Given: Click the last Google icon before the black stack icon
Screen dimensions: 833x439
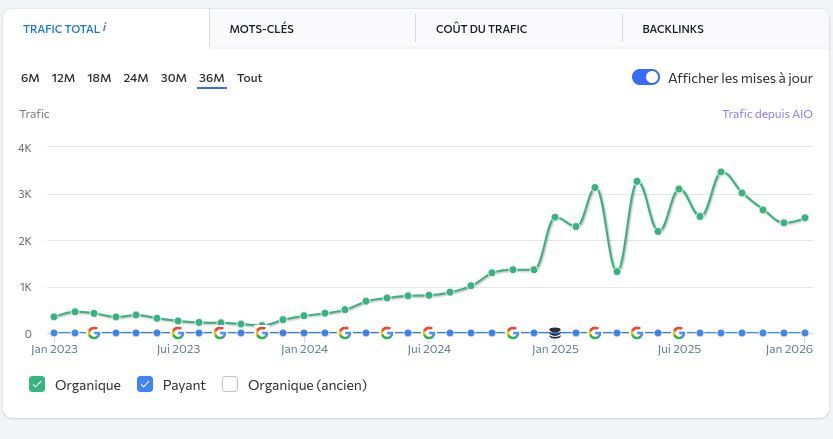Looking at the screenshot, I should click(x=512, y=333).
